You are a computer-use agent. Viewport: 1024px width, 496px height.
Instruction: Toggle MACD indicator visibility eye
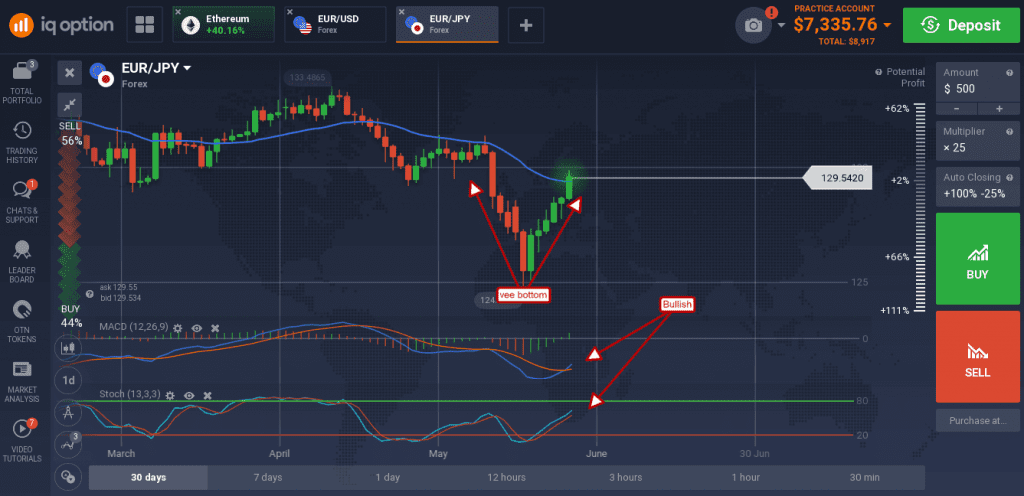(197, 327)
